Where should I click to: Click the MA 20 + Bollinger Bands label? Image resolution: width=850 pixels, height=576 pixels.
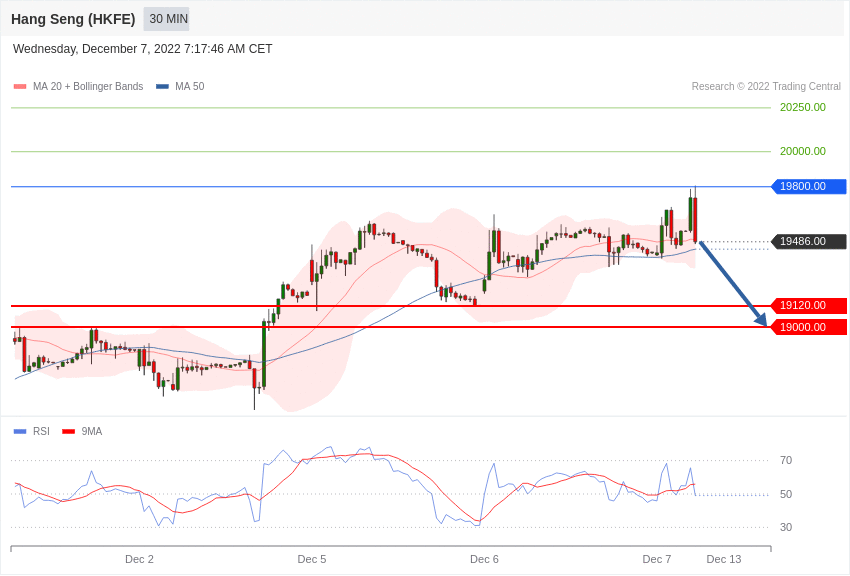(88, 86)
